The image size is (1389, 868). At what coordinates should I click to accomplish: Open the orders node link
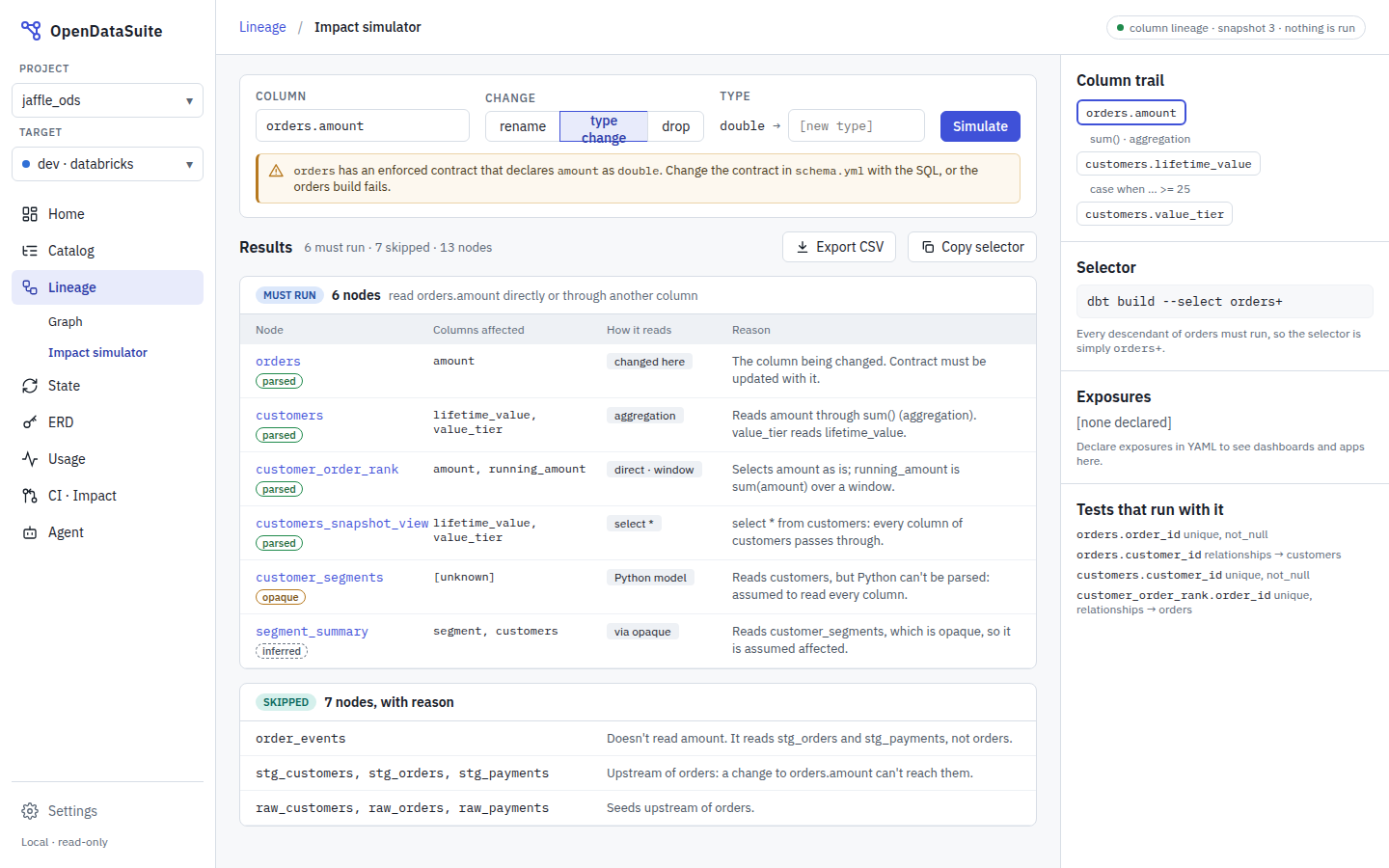tap(278, 362)
